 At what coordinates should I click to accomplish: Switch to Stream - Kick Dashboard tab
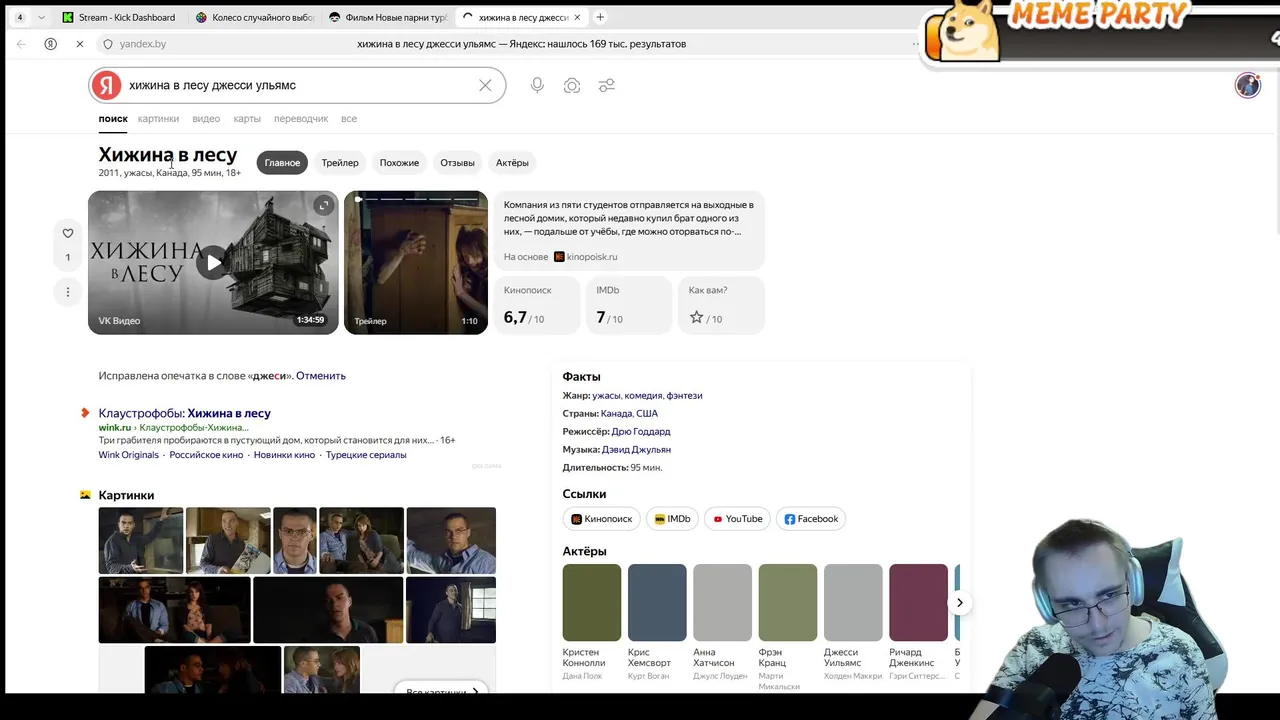click(118, 17)
